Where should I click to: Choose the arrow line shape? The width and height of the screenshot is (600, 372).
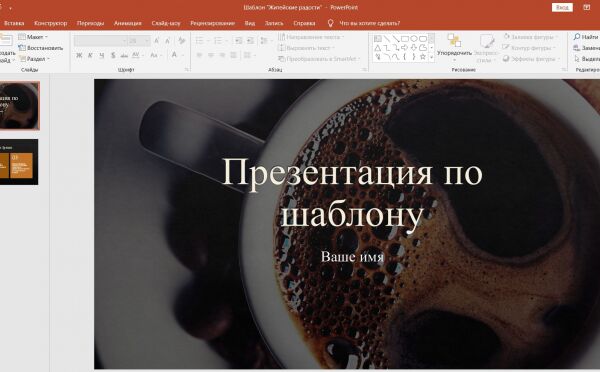click(x=396, y=39)
